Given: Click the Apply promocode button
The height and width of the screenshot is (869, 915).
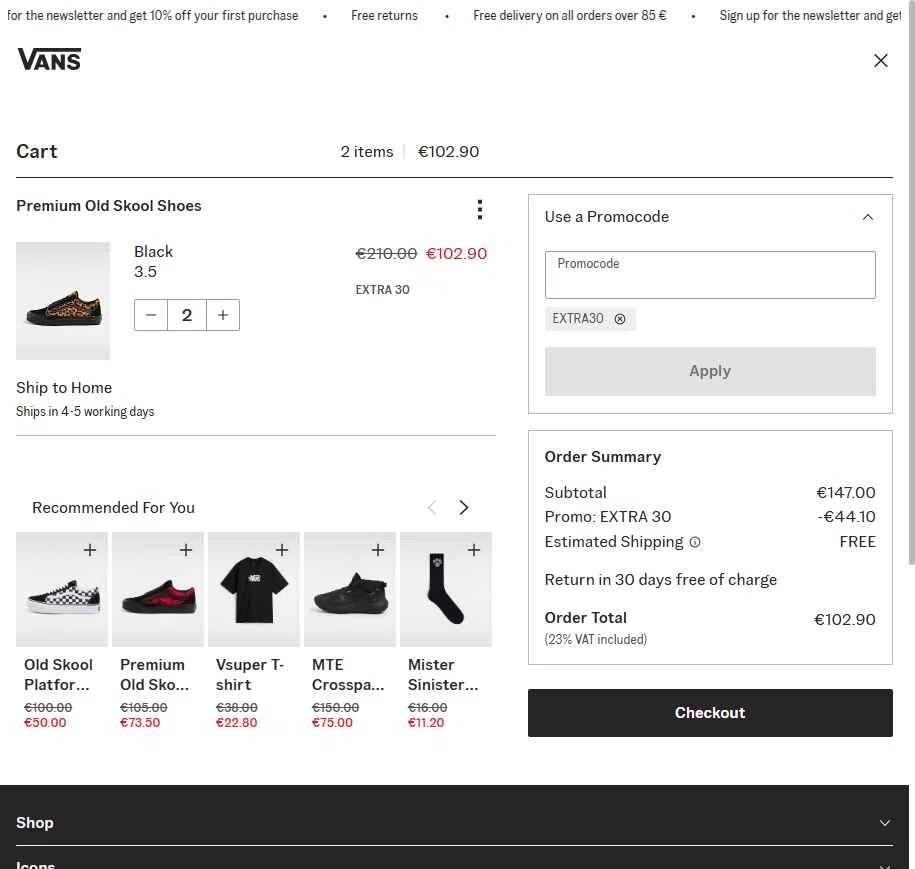Looking at the screenshot, I should tap(710, 371).
